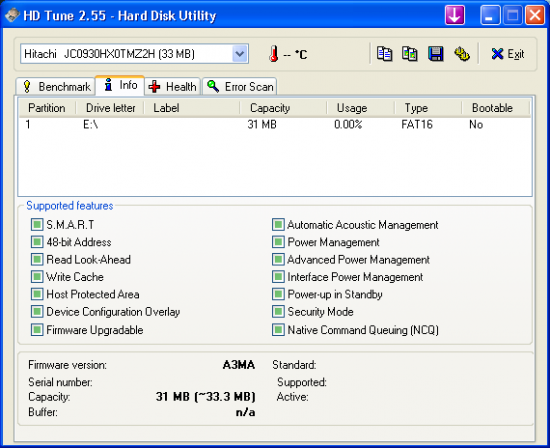The image size is (550, 448).
Task: Click the Usage column header
Action: 361,108
